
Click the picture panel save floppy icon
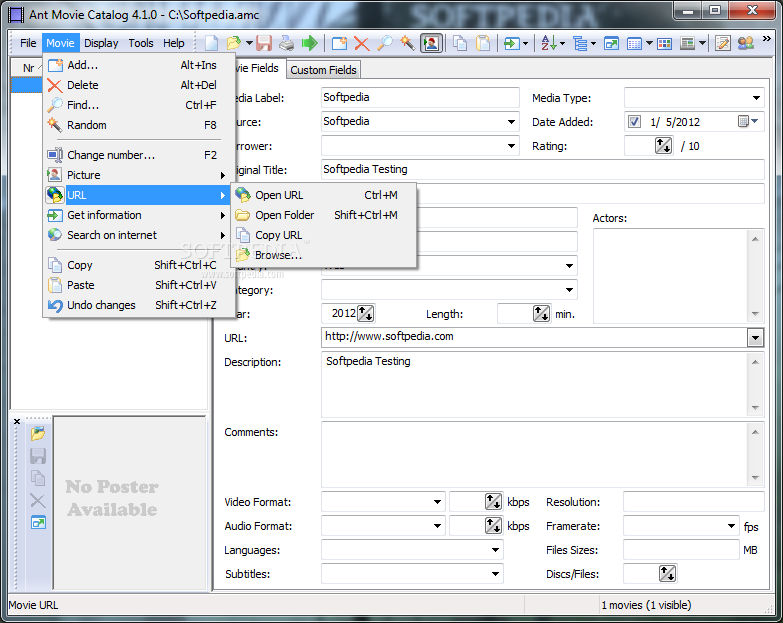(x=38, y=456)
